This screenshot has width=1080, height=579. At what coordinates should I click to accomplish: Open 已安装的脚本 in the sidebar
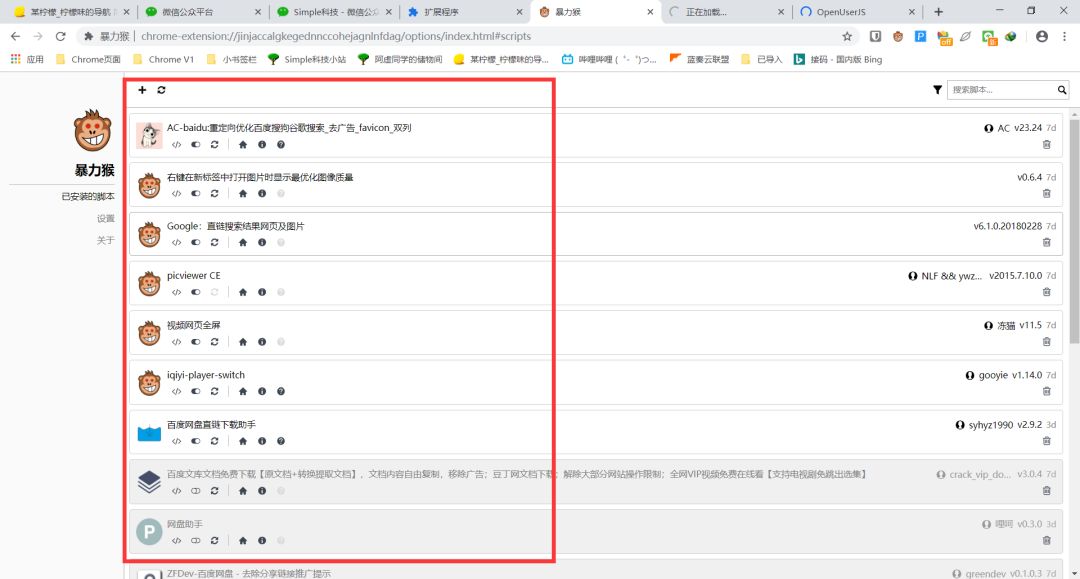pyautogui.click(x=87, y=196)
